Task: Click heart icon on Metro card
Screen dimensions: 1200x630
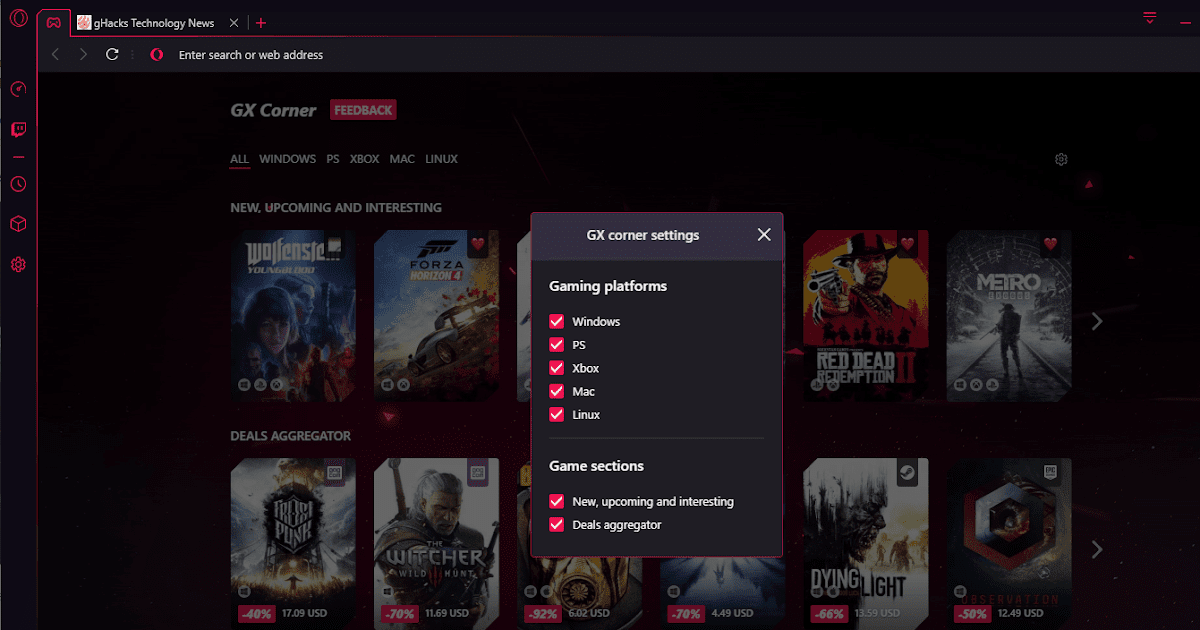Action: [1051, 244]
